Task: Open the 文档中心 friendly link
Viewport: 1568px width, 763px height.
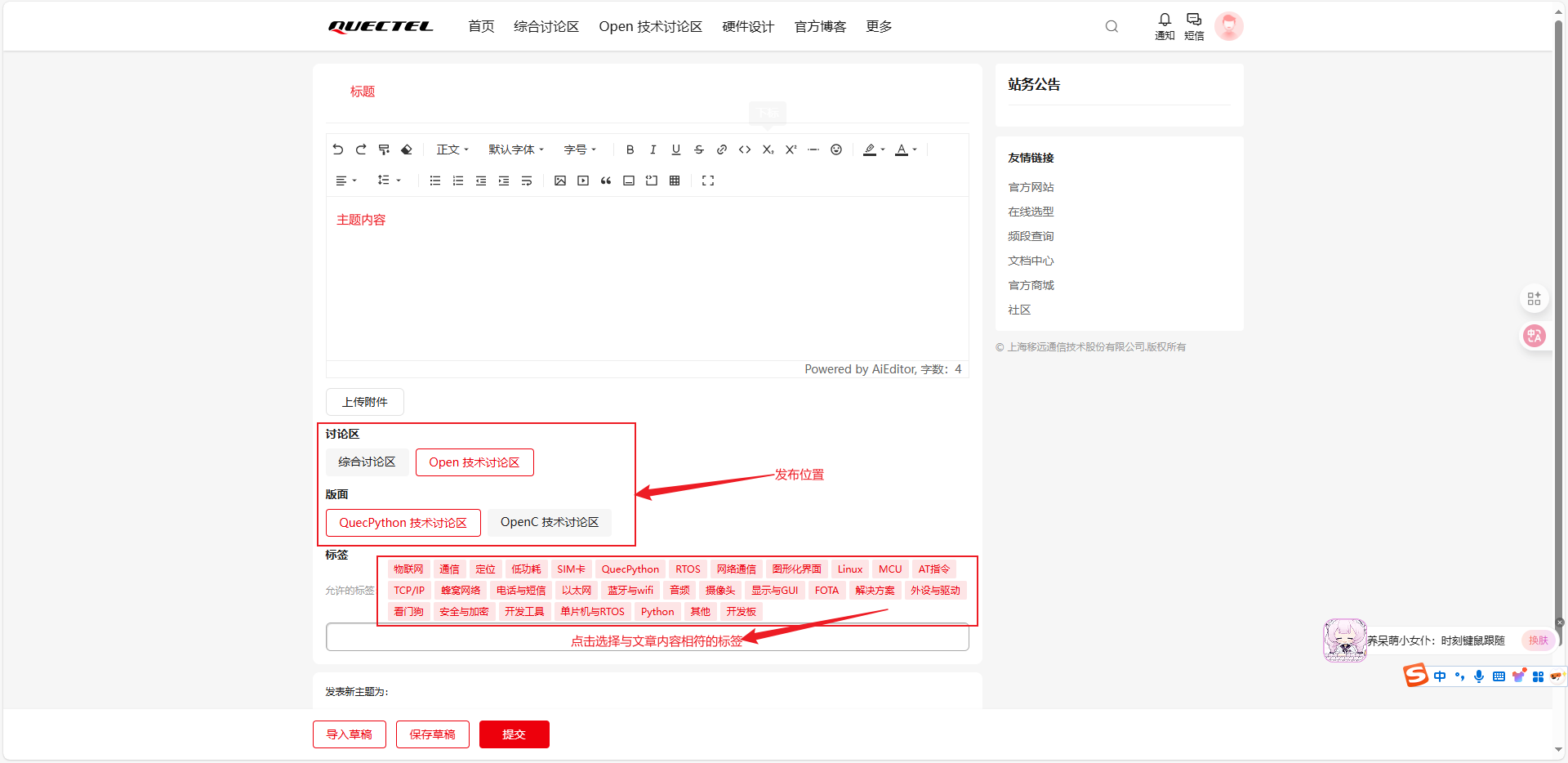Action: 1031,261
